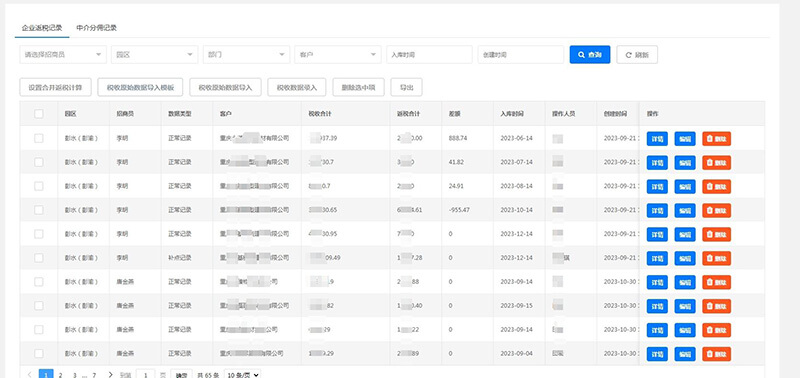Viewport: 800px width, 378px height.
Task: Check the row dated 2023-07-14
Action: [x=39, y=162]
